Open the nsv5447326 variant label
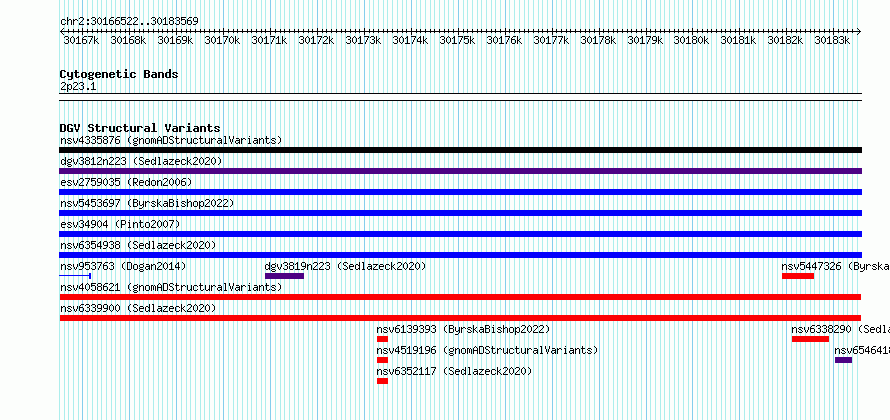The width and height of the screenshot is (890, 420). click(x=836, y=266)
